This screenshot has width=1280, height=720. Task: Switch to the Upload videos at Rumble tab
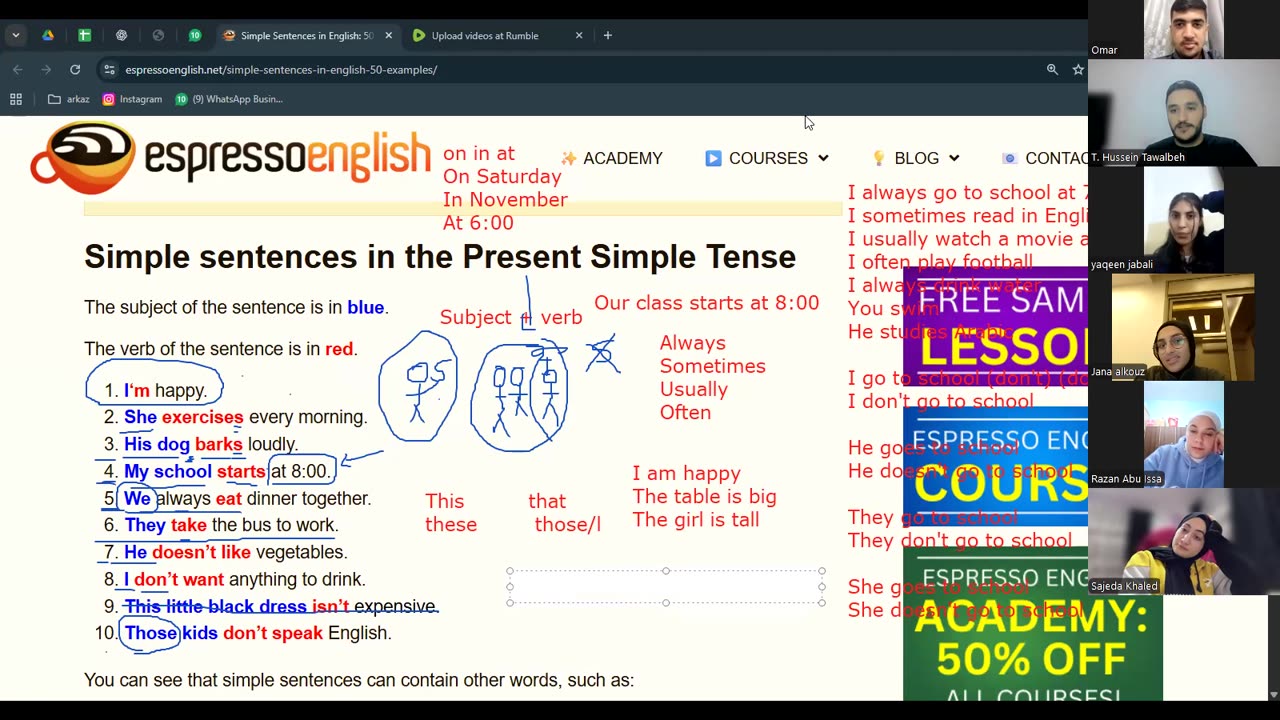tap(485, 35)
